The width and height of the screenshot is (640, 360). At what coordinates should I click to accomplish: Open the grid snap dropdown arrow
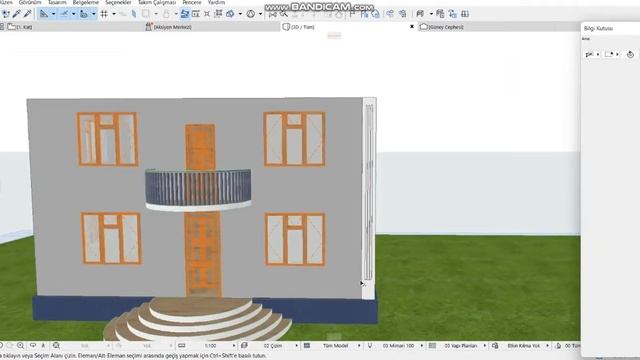pyautogui.click(x=114, y=14)
